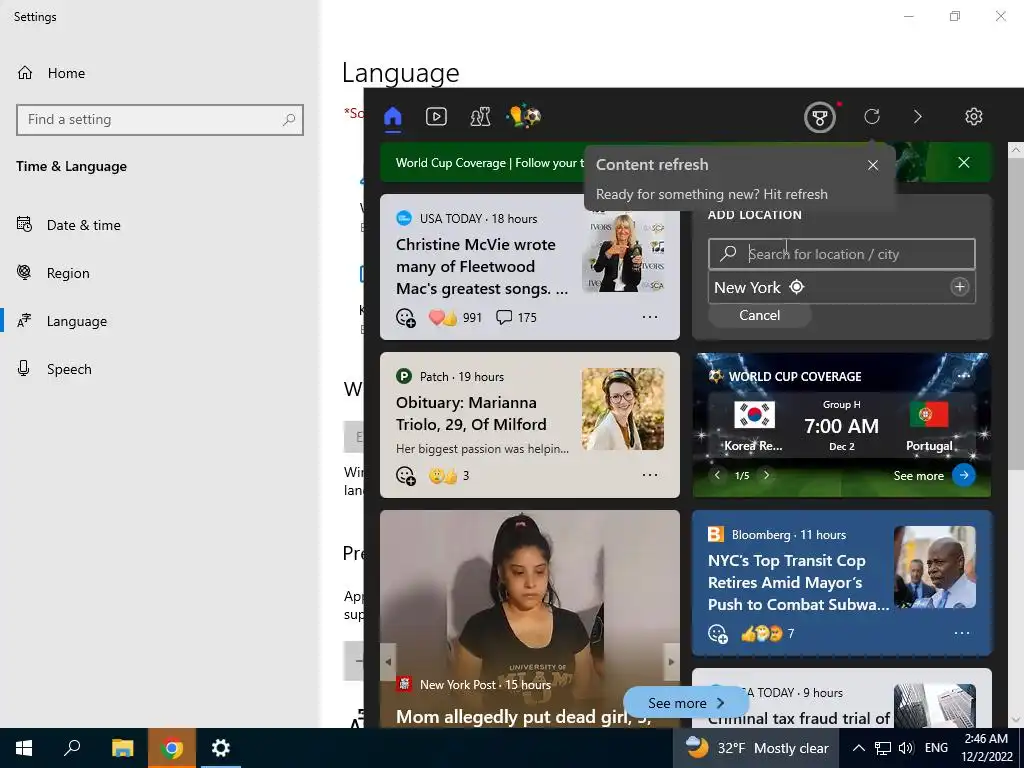React to the Bloomberg story
The width and height of the screenshot is (1024, 768).
718,633
